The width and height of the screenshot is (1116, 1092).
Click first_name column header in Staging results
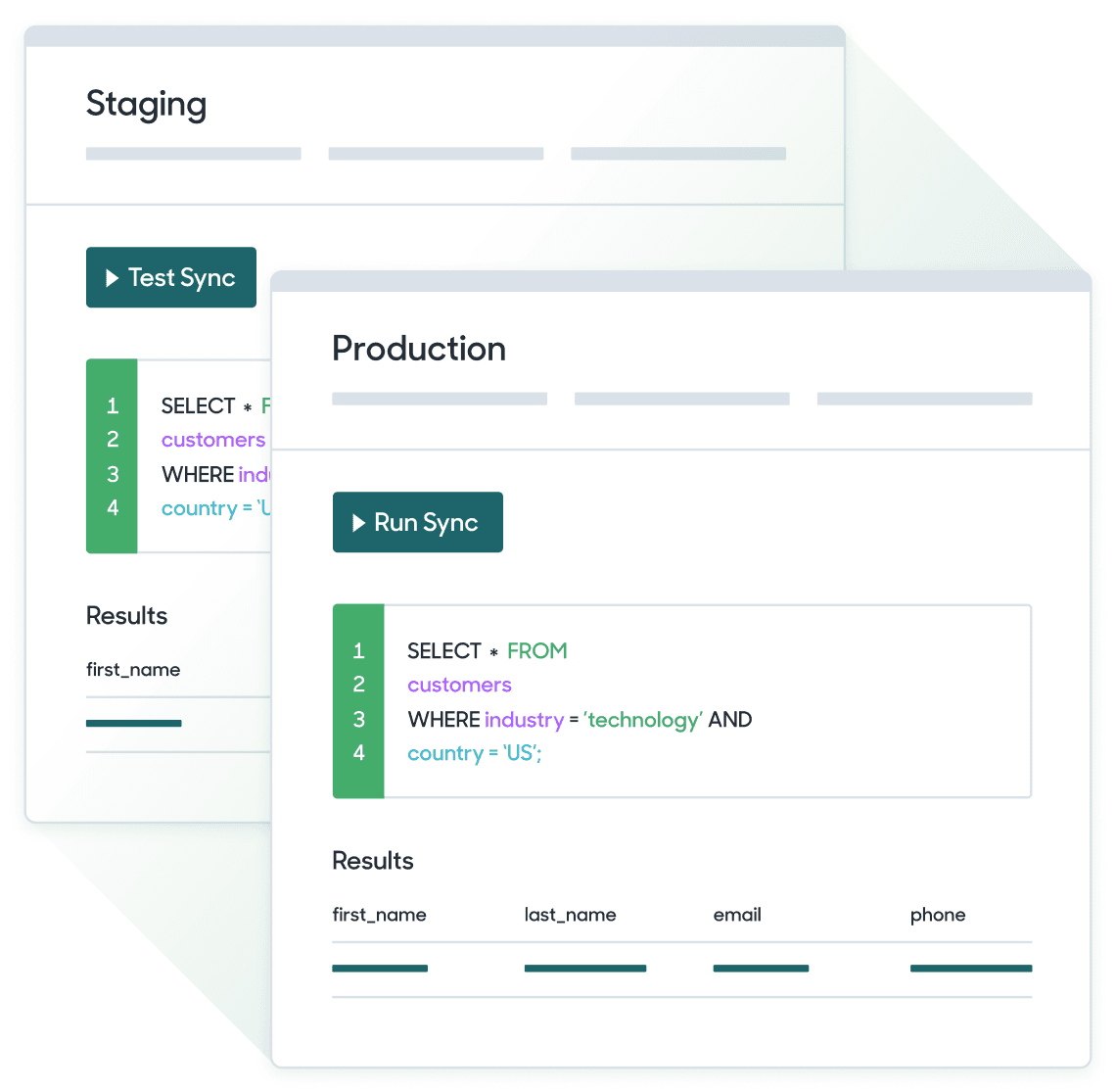(x=133, y=670)
